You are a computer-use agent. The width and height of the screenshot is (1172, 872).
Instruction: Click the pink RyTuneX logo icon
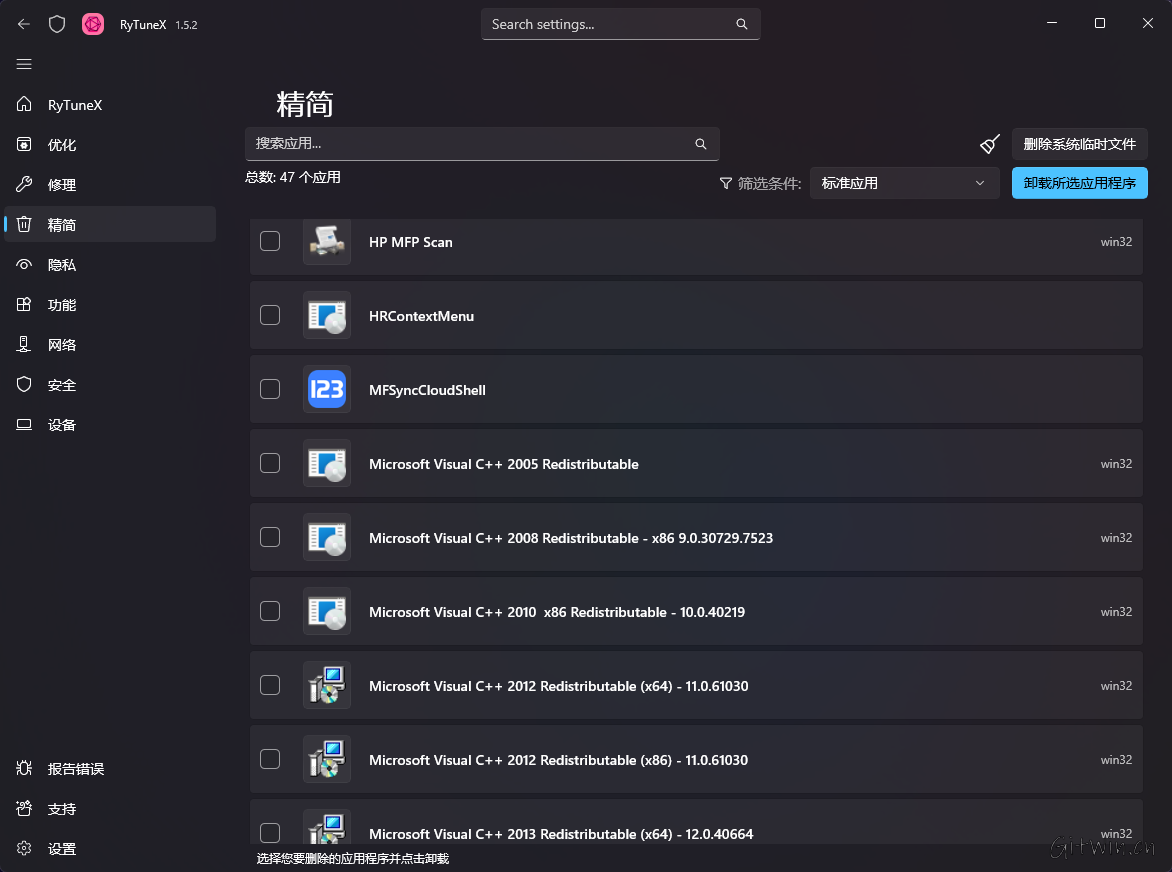point(93,24)
